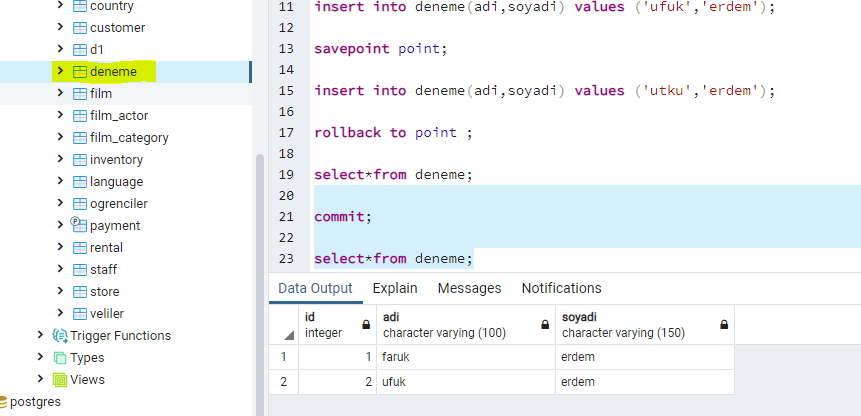Click the partitioned payment table icon
The height and width of the screenshot is (416, 861).
click(79, 225)
